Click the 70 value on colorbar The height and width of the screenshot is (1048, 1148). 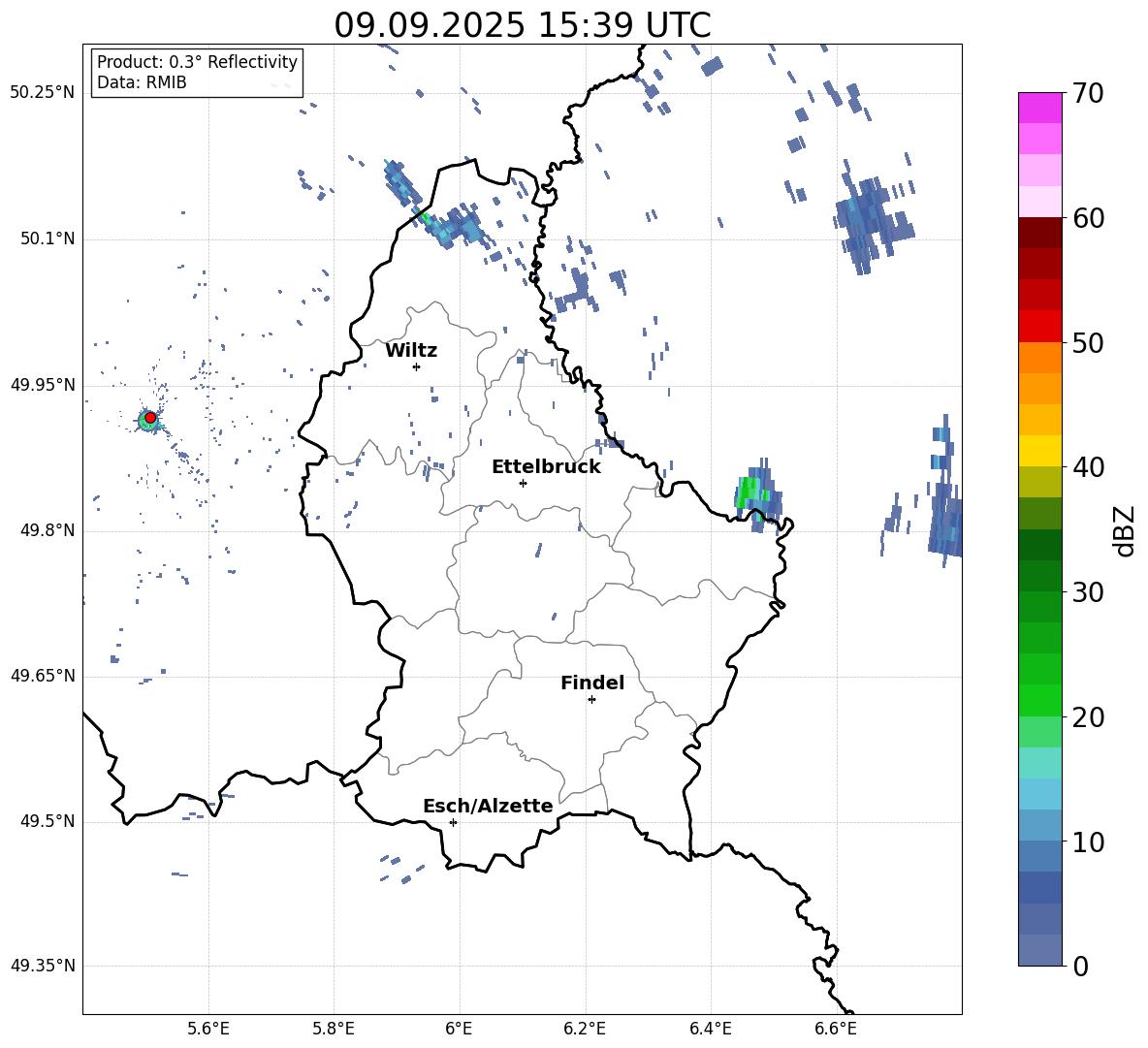[x=1088, y=93]
